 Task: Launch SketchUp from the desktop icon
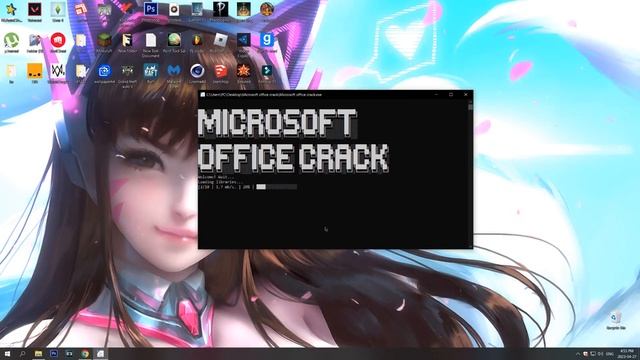[x=220, y=71]
